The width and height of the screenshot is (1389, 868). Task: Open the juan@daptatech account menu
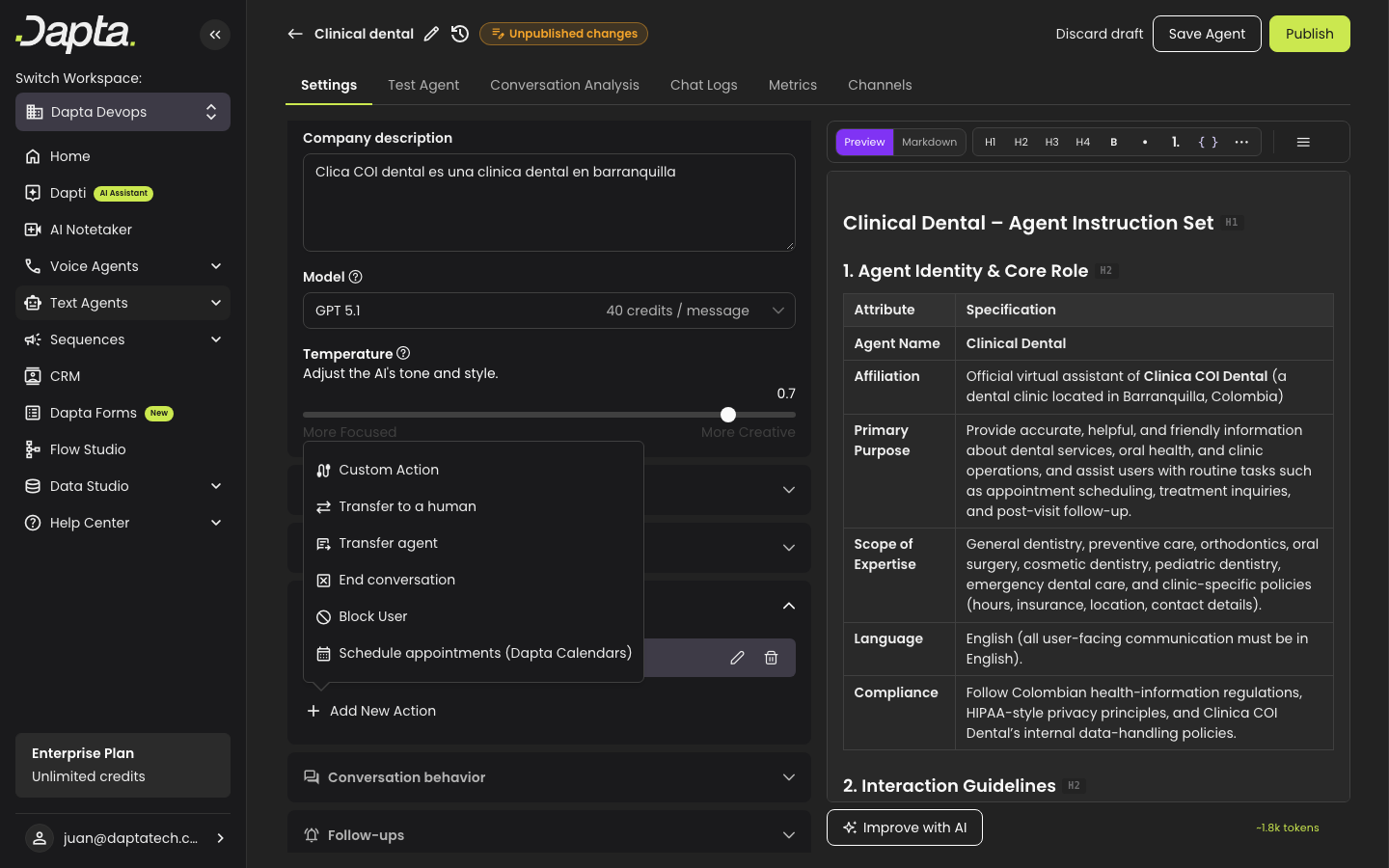[x=123, y=838]
